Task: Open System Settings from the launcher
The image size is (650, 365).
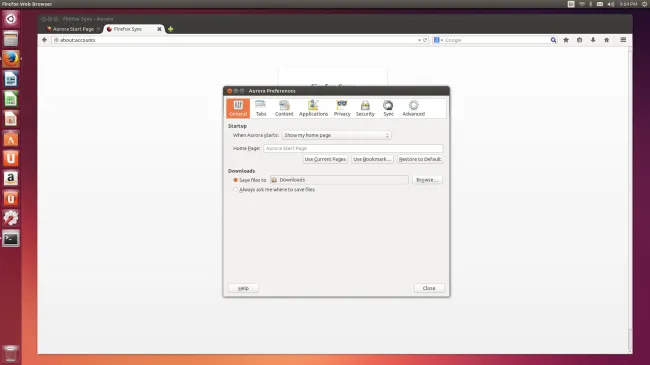Action: [11, 218]
